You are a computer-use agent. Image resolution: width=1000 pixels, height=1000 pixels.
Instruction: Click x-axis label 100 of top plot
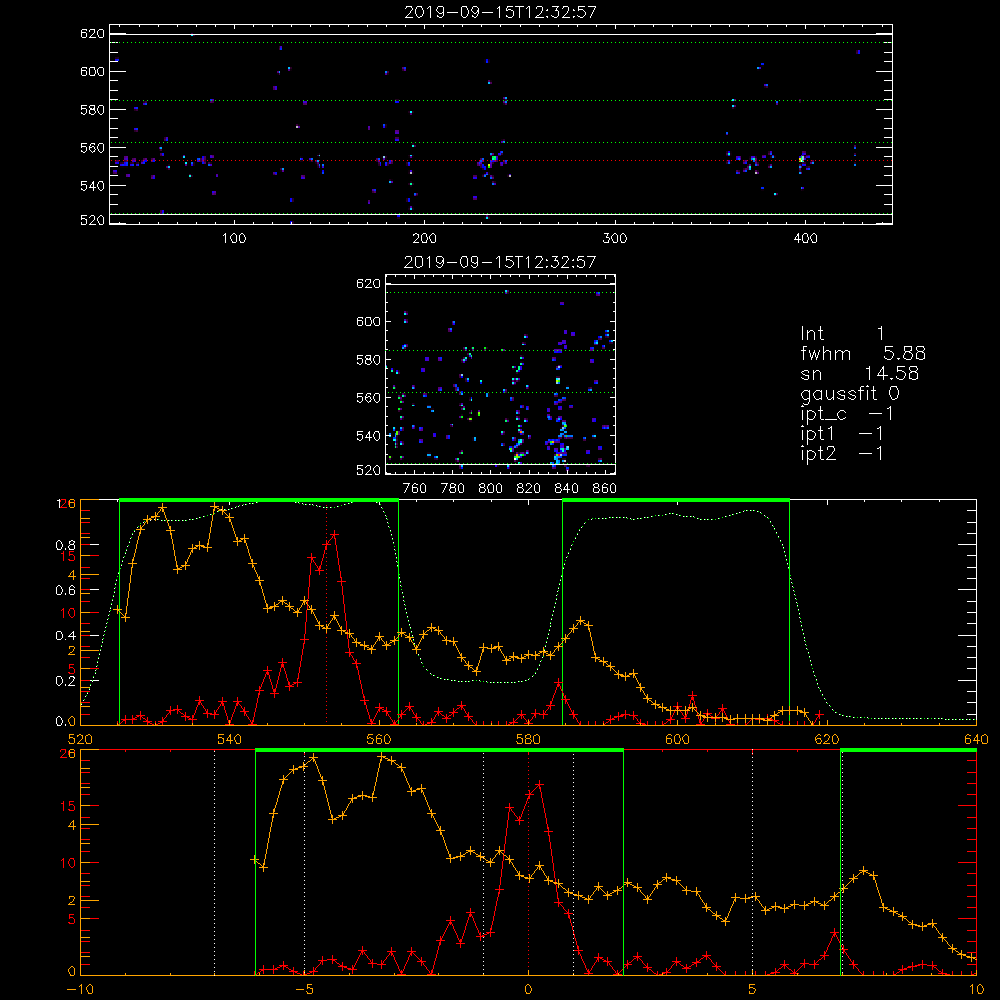click(x=234, y=239)
